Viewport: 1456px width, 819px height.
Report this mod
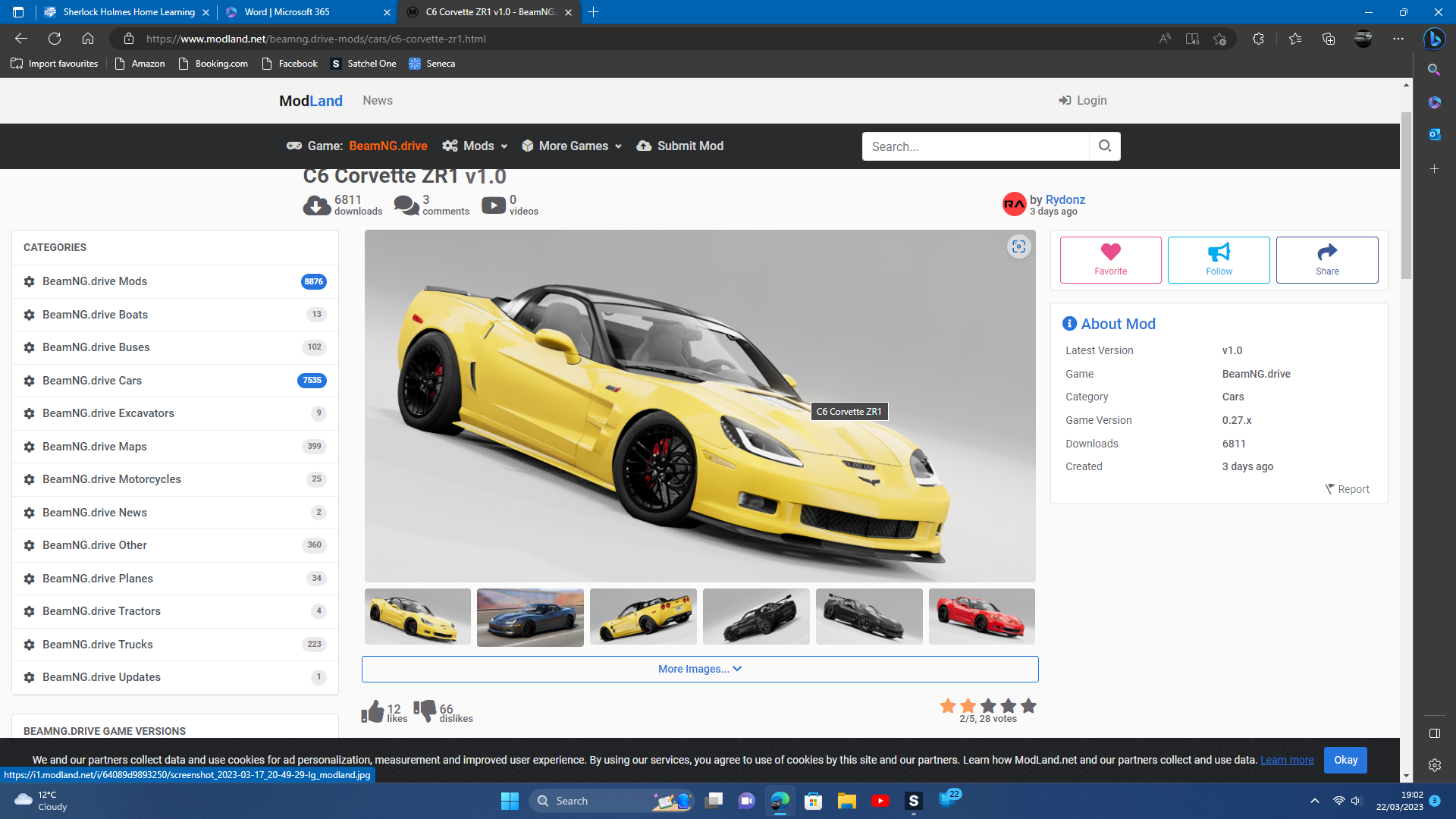[1348, 489]
